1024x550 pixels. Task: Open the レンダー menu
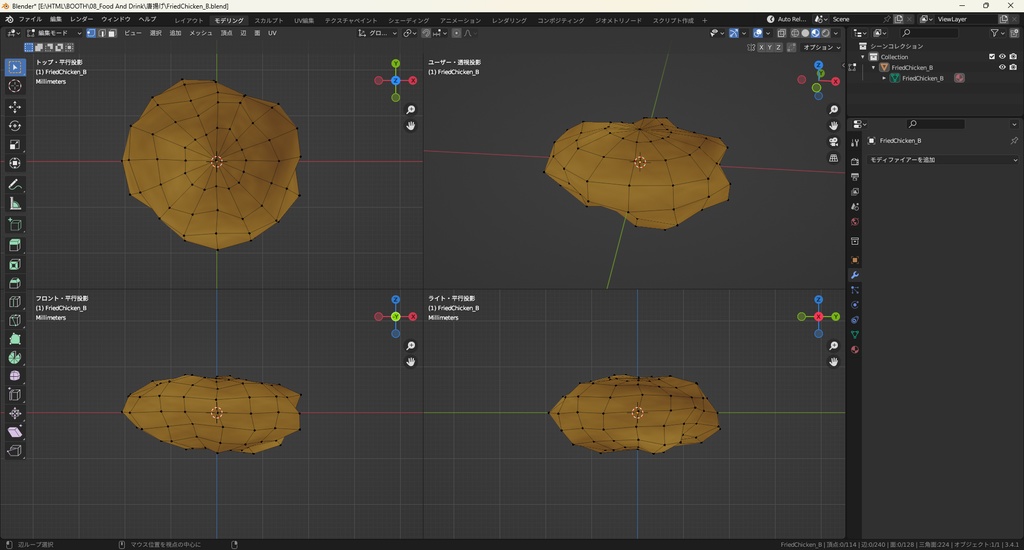(x=81, y=19)
